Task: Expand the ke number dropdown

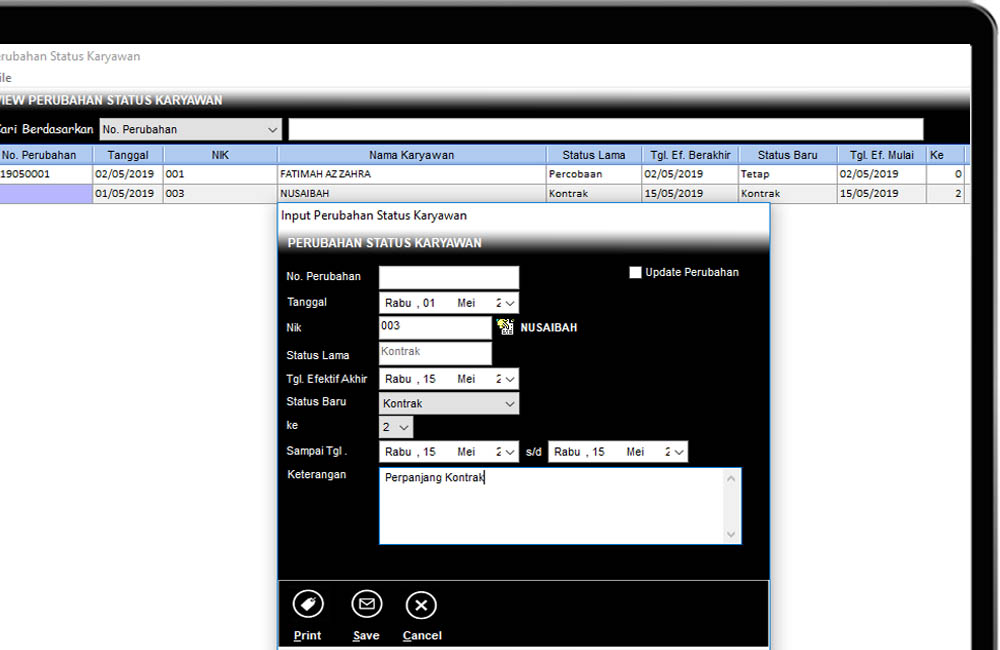Action: [x=403, y=428]
